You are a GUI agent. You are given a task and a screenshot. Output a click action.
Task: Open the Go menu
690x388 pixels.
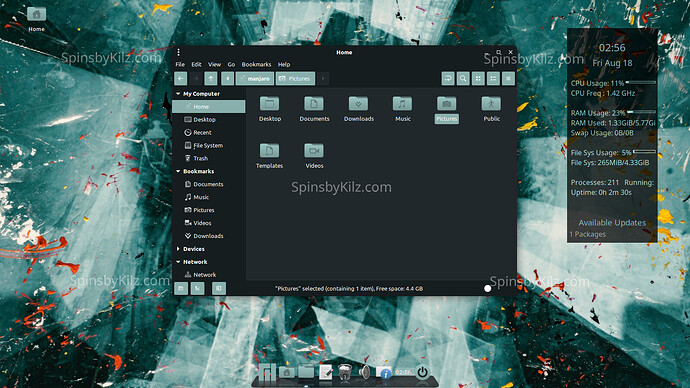tap(231, 64)
